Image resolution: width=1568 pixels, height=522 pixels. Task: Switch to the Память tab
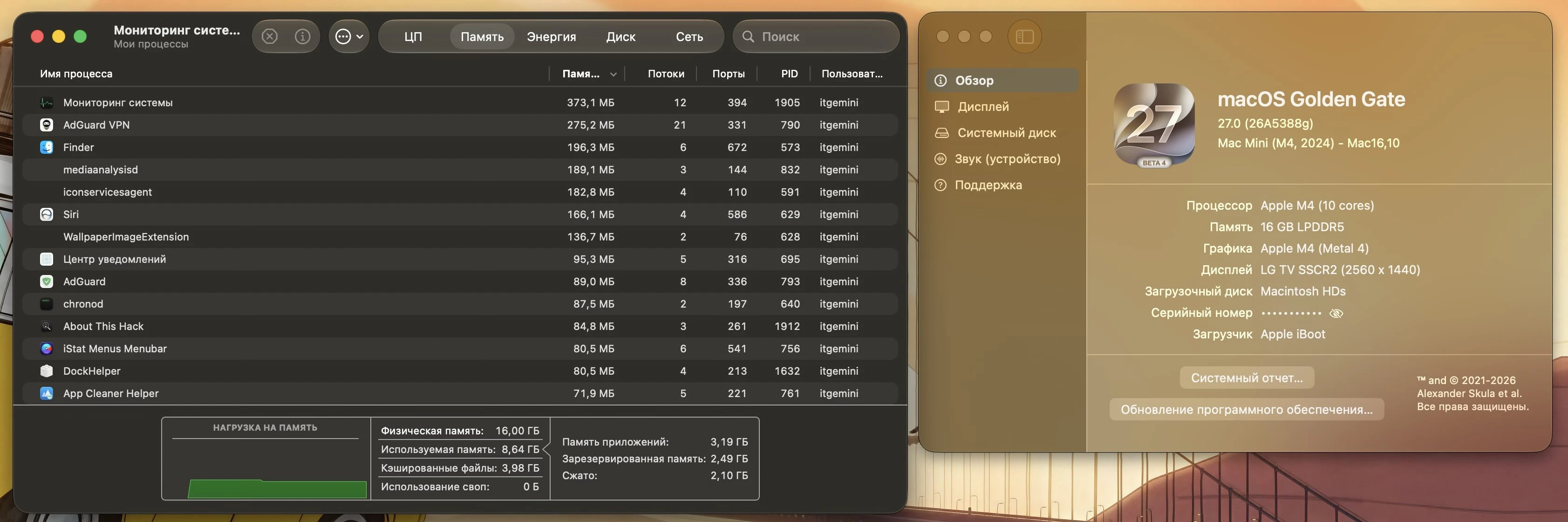482,36
